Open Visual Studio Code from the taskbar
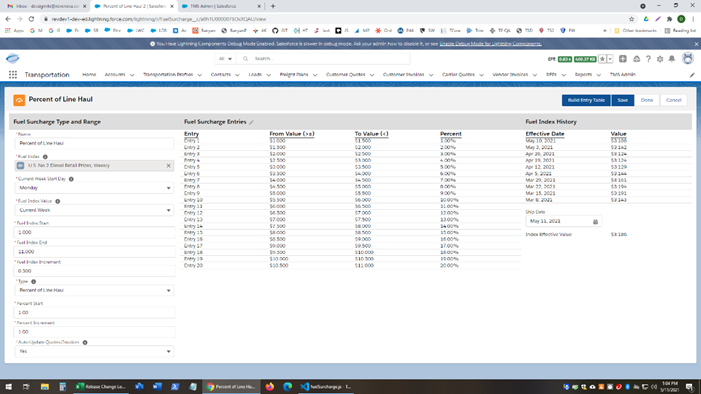Viewport: 701px width, 394px height. coord(326,387)
